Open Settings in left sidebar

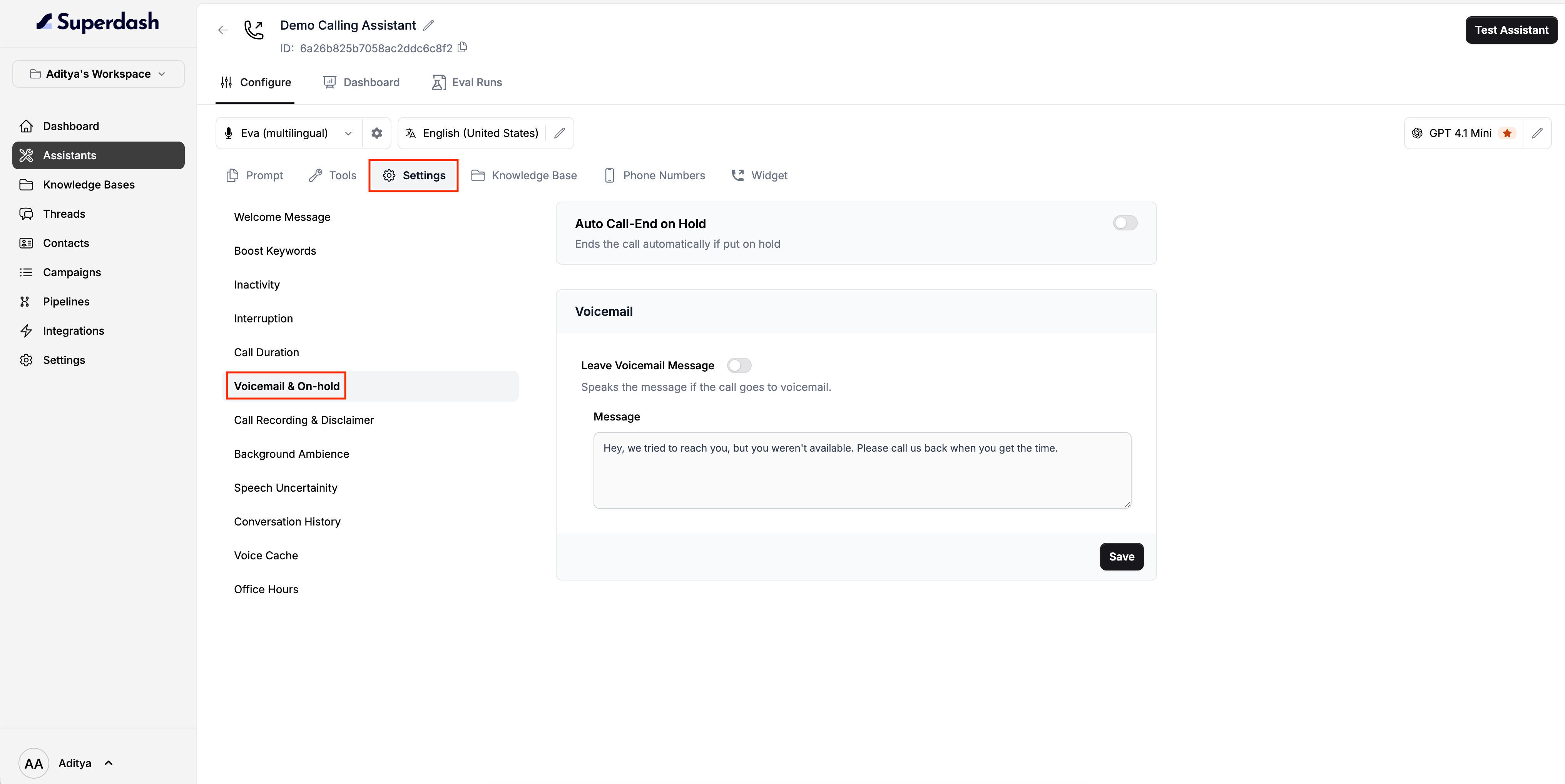[x=99, y=360]
